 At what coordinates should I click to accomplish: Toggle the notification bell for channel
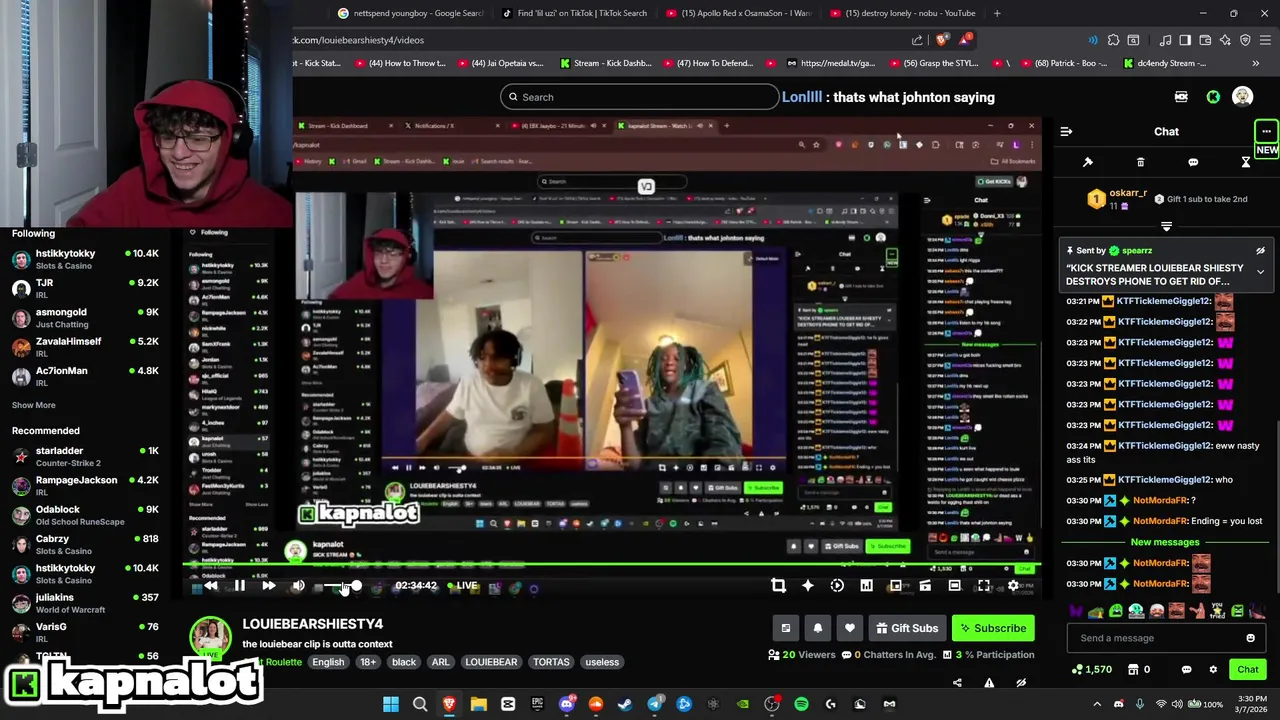pyautogui.click(x=818, y=628)
